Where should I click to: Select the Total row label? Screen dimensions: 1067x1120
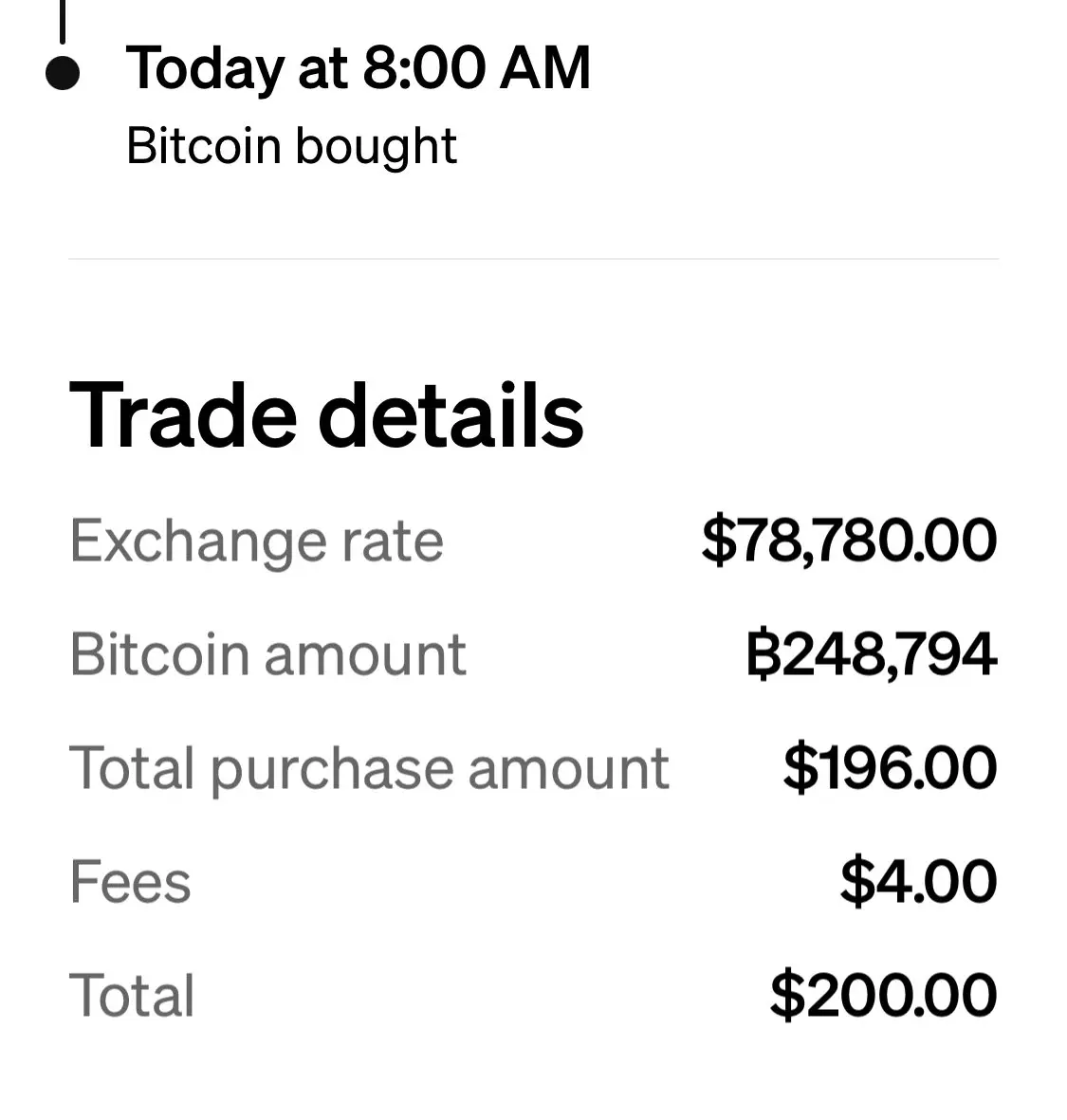click(x=132, y=996)
